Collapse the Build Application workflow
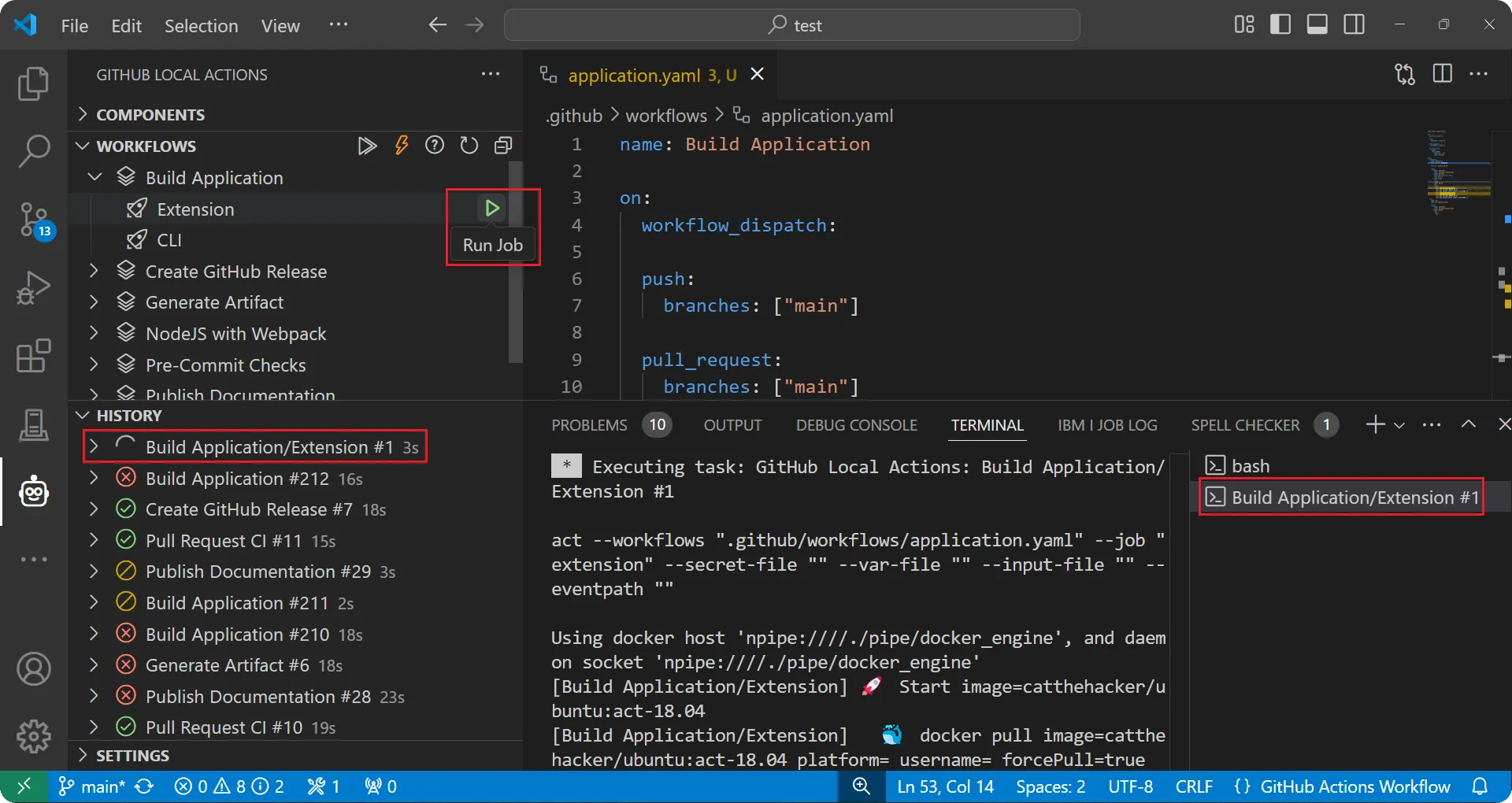The image size is (1512, 803). 94,177
